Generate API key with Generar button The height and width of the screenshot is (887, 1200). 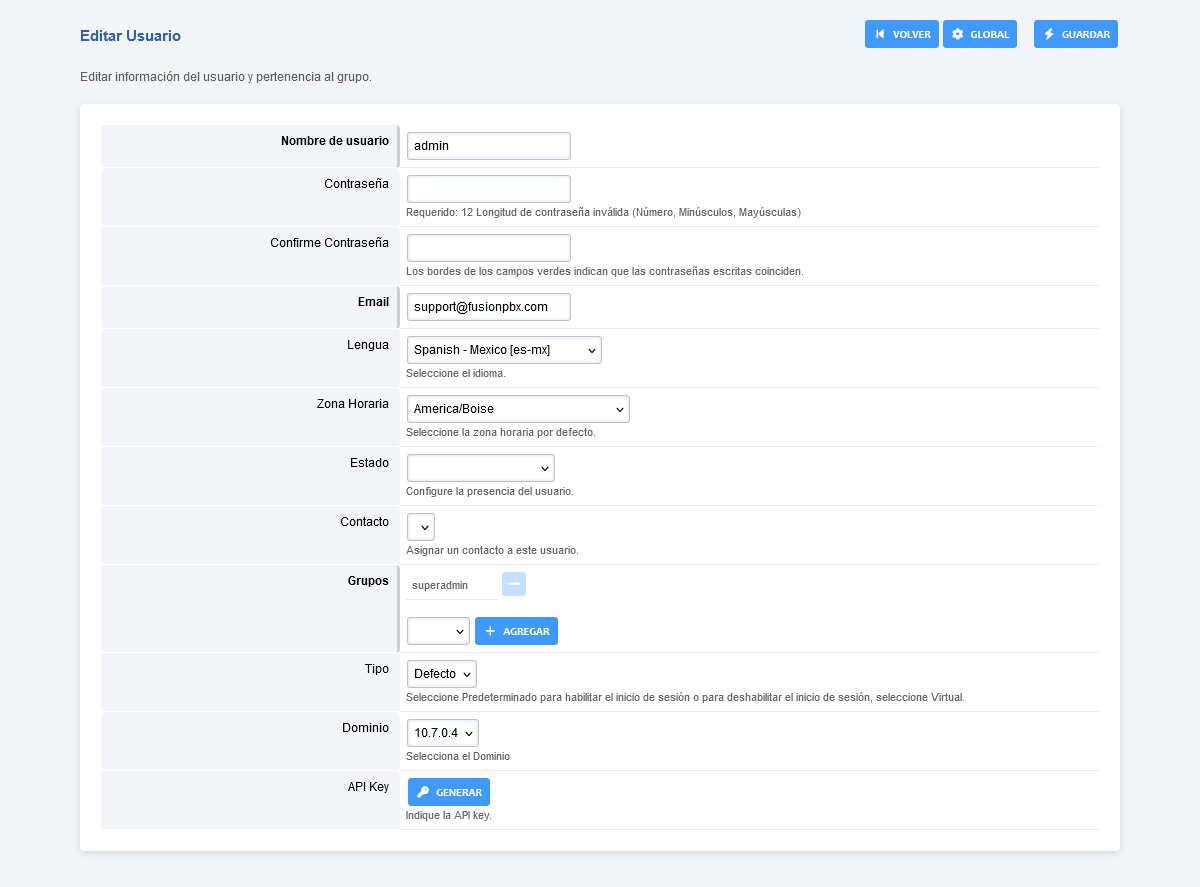coord(448,792)
